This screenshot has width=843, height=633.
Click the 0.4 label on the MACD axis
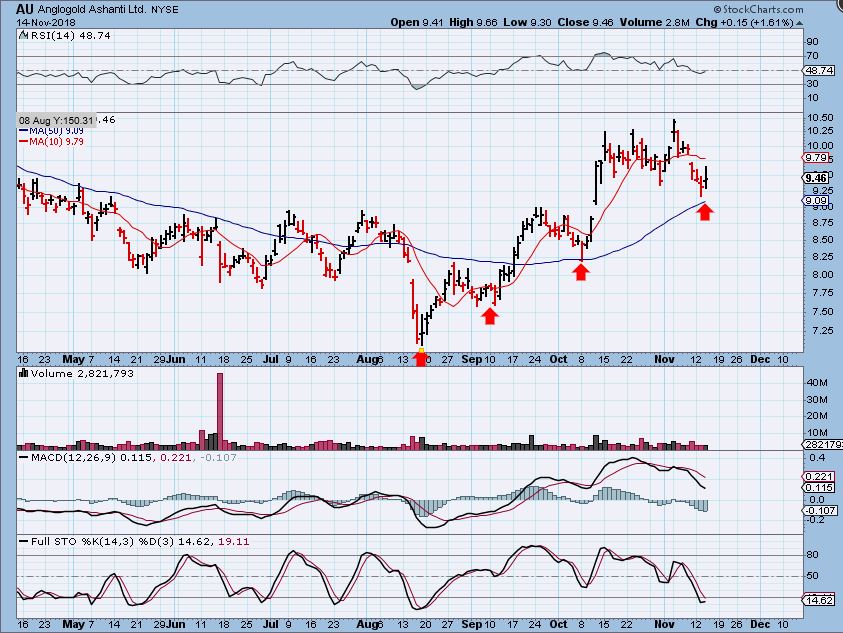click(817, 458)
